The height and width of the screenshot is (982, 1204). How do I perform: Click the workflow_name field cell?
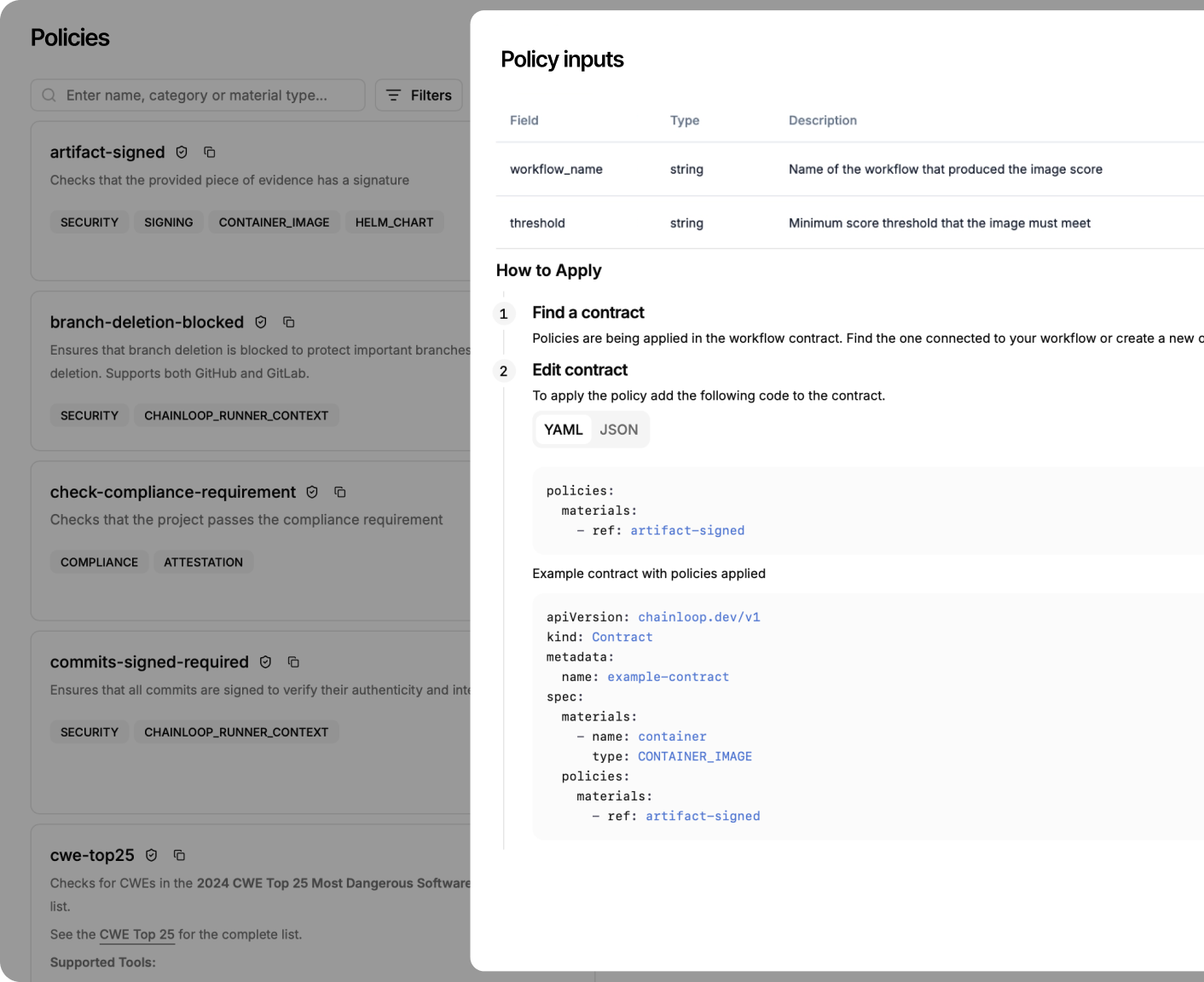click(x=556, y=170)
